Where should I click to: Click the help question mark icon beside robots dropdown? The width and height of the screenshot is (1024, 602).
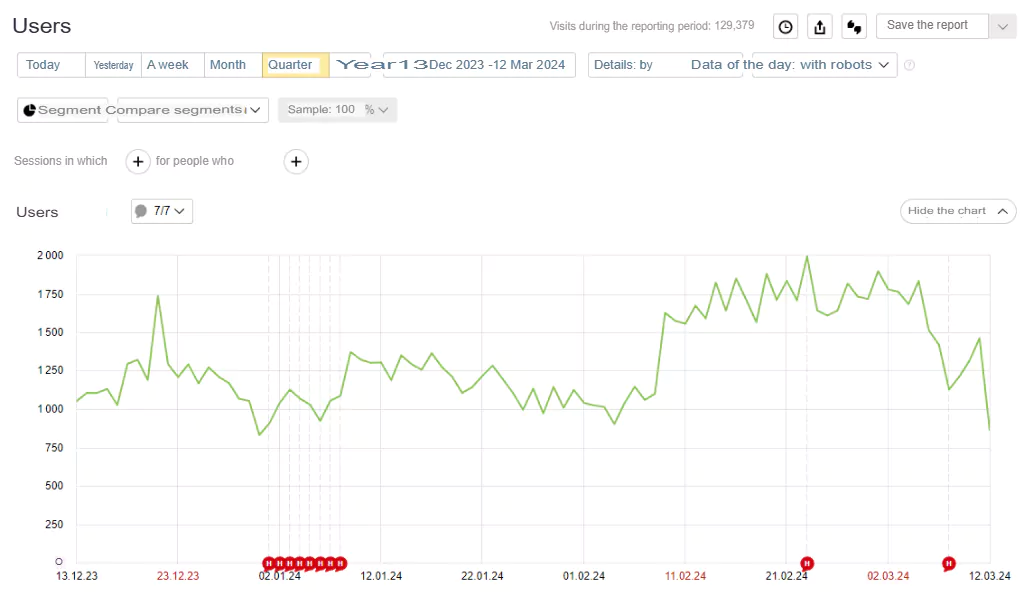tap(909, 65)
